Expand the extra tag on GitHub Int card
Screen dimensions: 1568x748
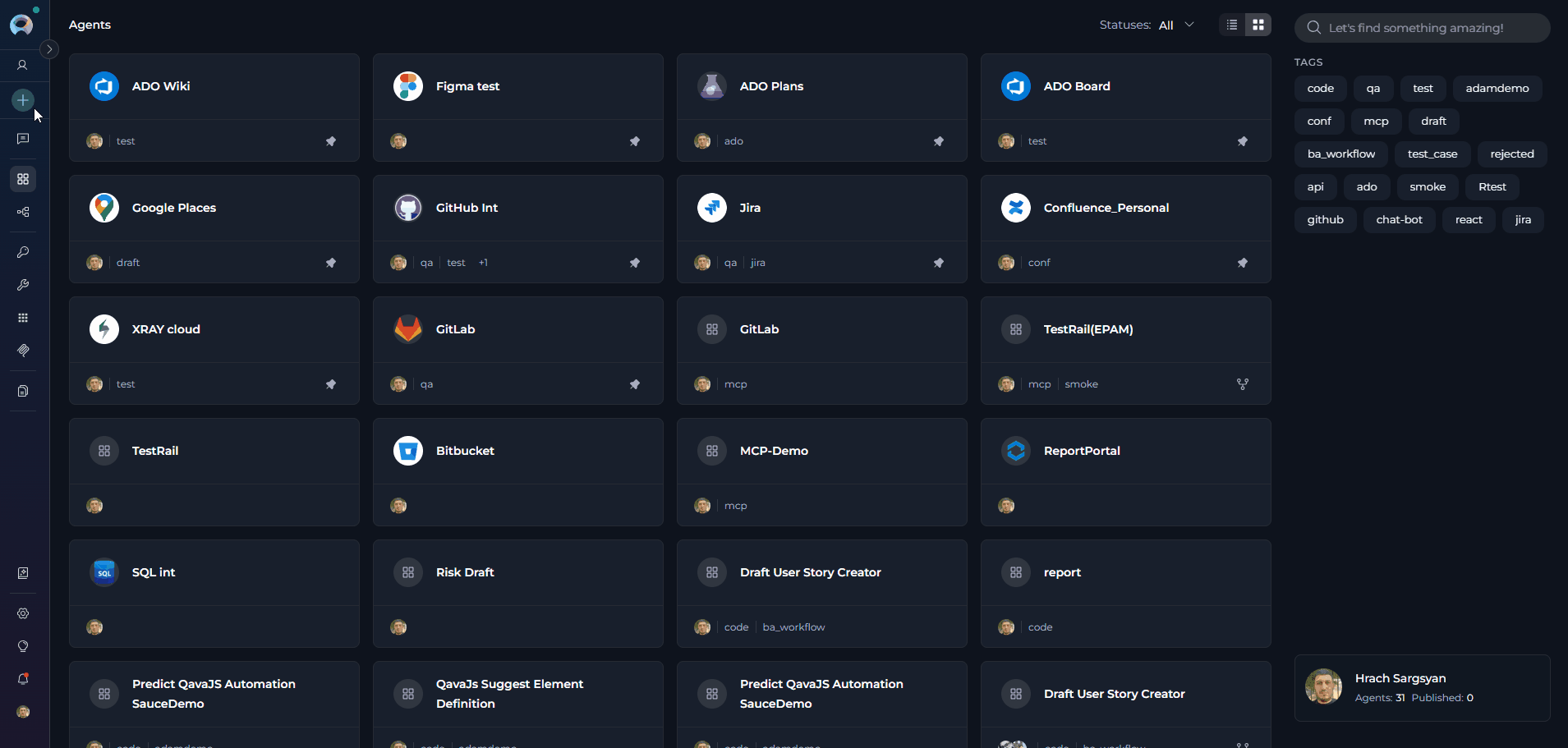click(483, 262)
